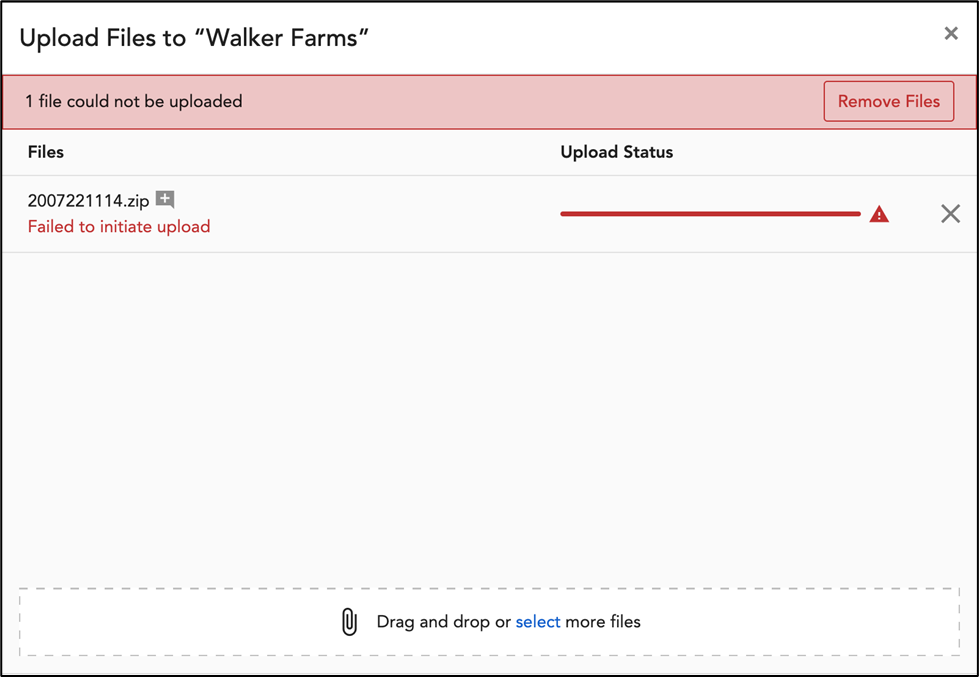Close the Upload Files dialog
The image size is (979, 677).
click(951, 34)
